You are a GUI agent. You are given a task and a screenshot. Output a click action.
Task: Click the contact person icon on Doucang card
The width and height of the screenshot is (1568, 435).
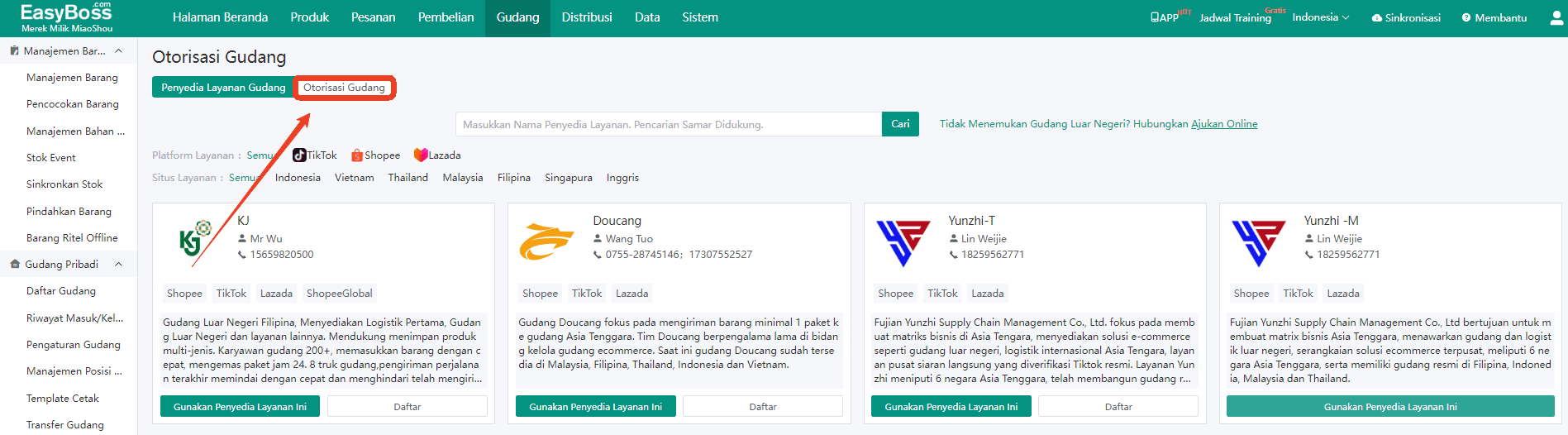pos(598,239)
